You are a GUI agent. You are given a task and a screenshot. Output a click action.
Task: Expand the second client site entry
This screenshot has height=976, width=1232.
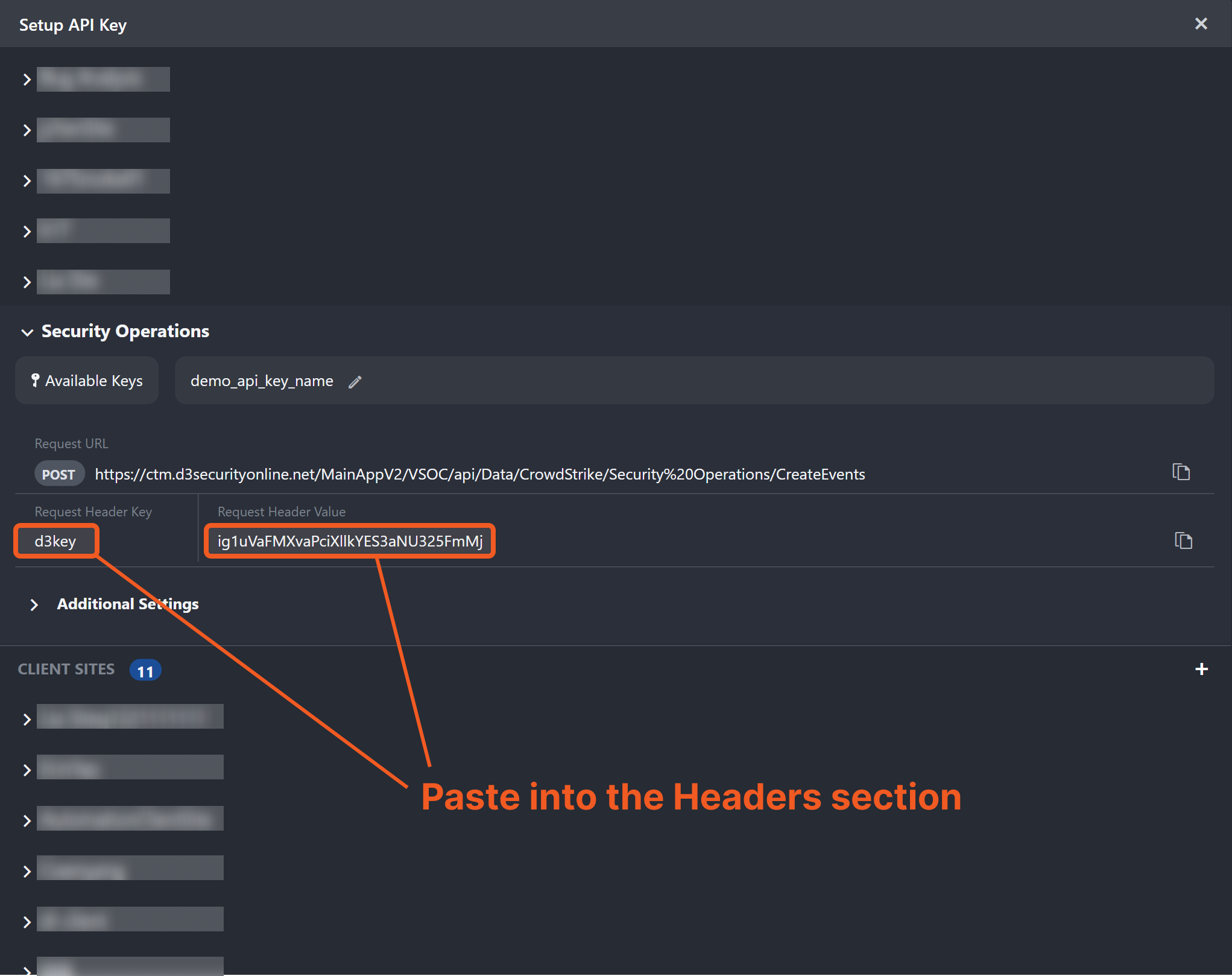point(27,770)
